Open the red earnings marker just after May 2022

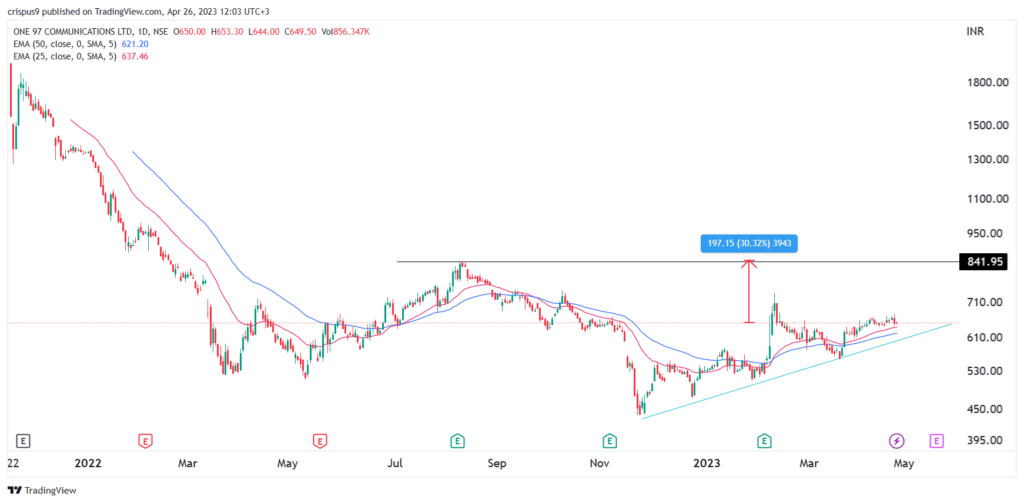(319, 441)
